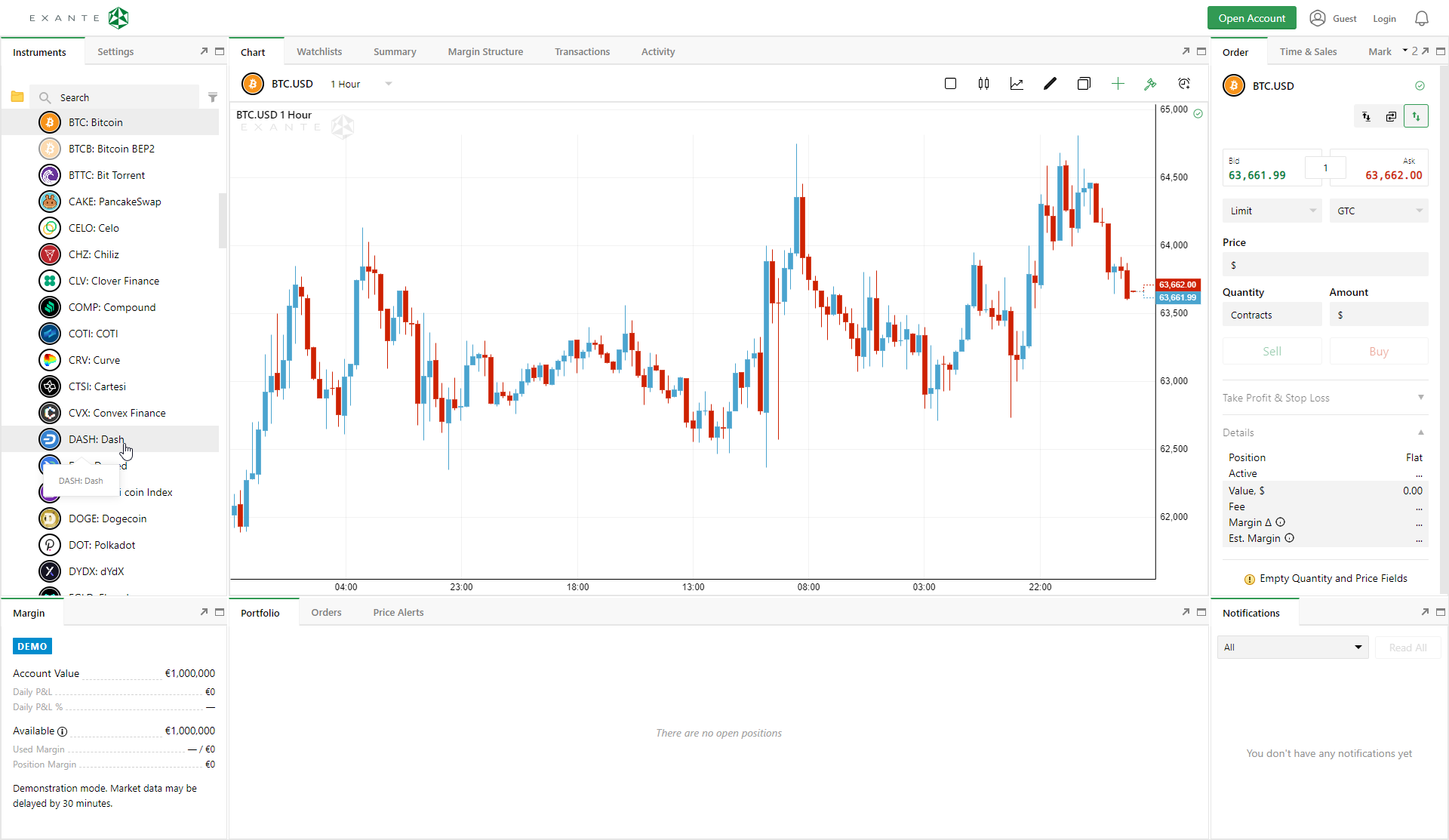The height and width of the screenshot is (840, 1449).
Task: Open the 1 Hour timeframe dropdown
Action: (x=361, y=84)
